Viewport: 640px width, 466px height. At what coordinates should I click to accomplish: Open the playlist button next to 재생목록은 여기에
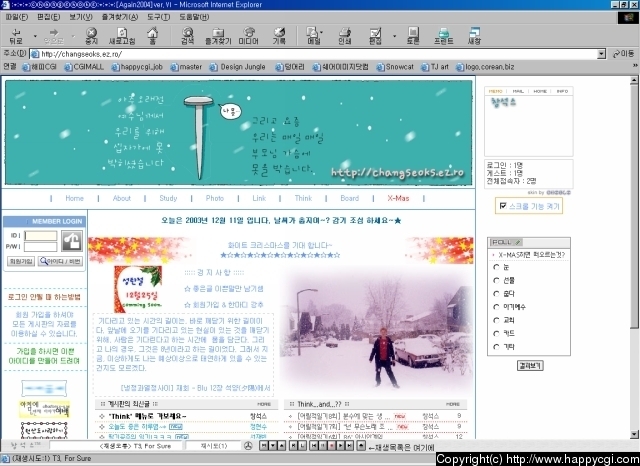coord(361,446)
